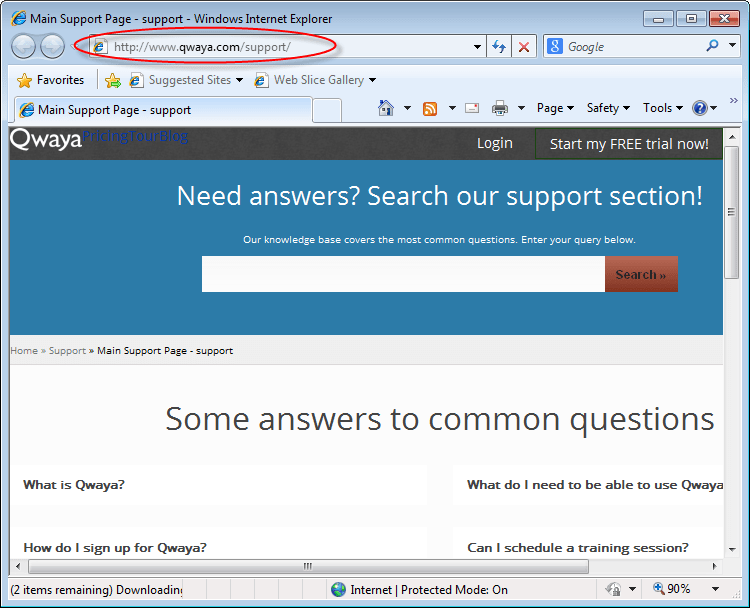Image resolution: width=750 pixels, height=608 pixels.
Task: Expand the Suggested Sites dropdown
Action: click(239, 80)
